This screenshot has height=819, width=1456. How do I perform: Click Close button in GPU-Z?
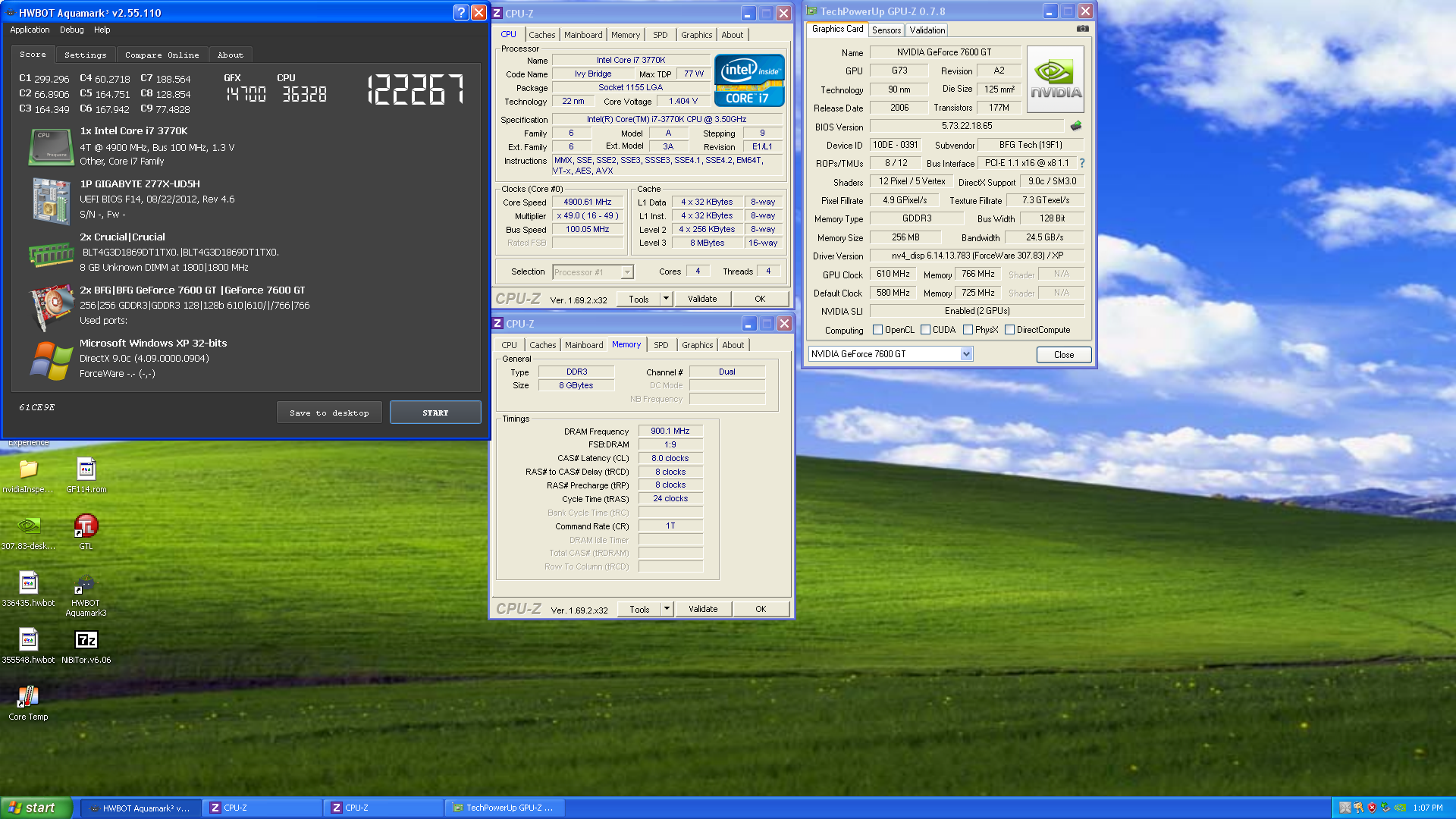pyautogui.click(x=1064, y=355)
